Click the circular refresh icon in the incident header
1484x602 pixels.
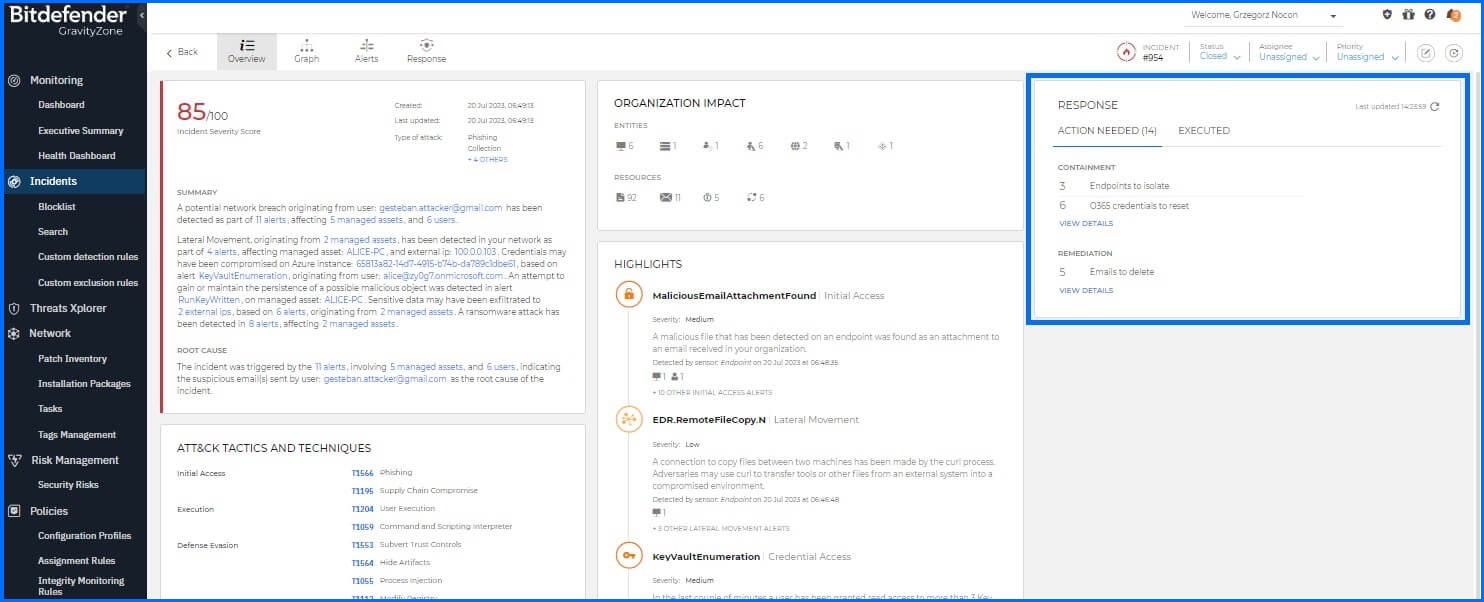1454,53
